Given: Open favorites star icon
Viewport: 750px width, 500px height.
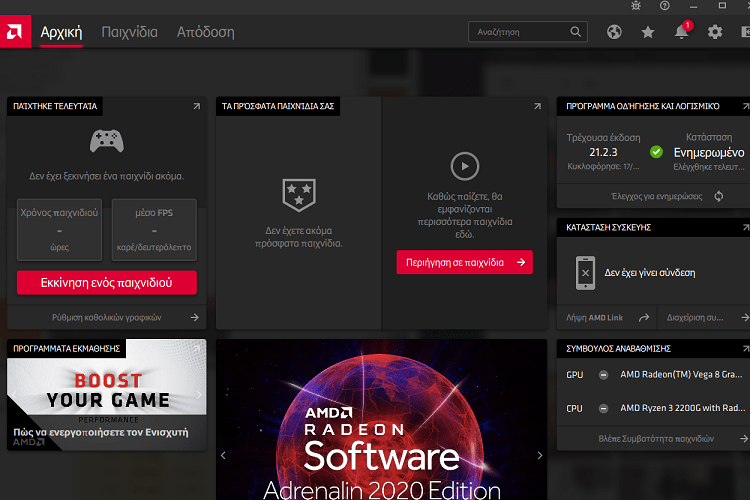Looking at the screenshot, I should (648, 32).
